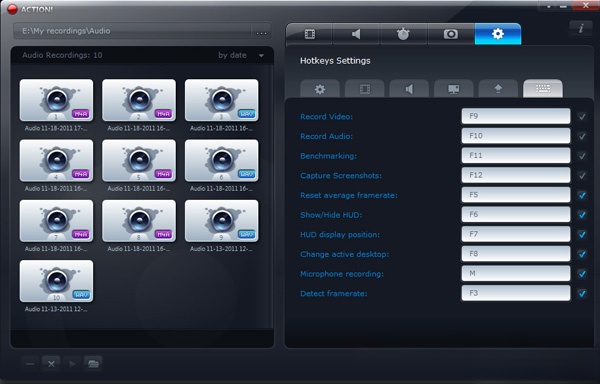
Task: Select audio recording thumbnail 10 WAV
Action: pos(56,281)
